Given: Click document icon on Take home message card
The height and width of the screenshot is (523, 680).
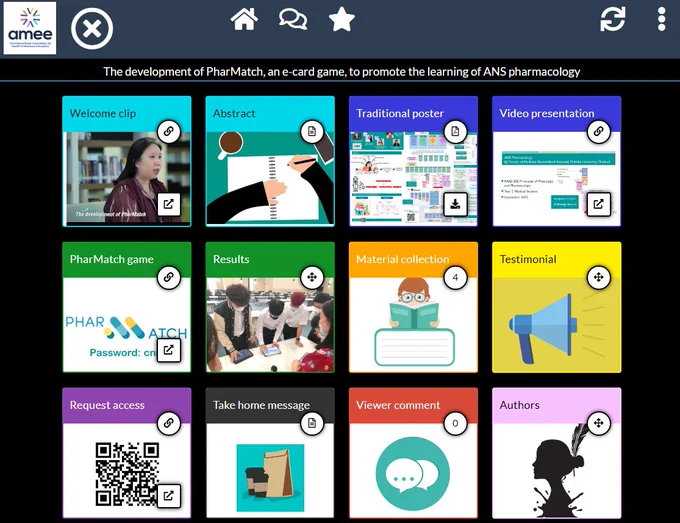Looking at the screenshot, I should (312, 422).
